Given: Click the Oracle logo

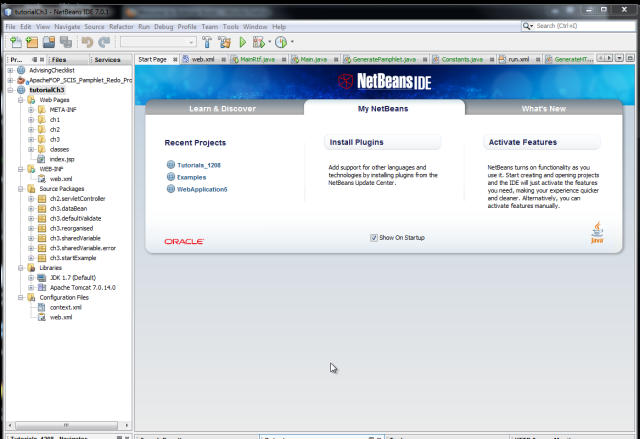Looking at the screenshot, I should click(x=184, y=242).
